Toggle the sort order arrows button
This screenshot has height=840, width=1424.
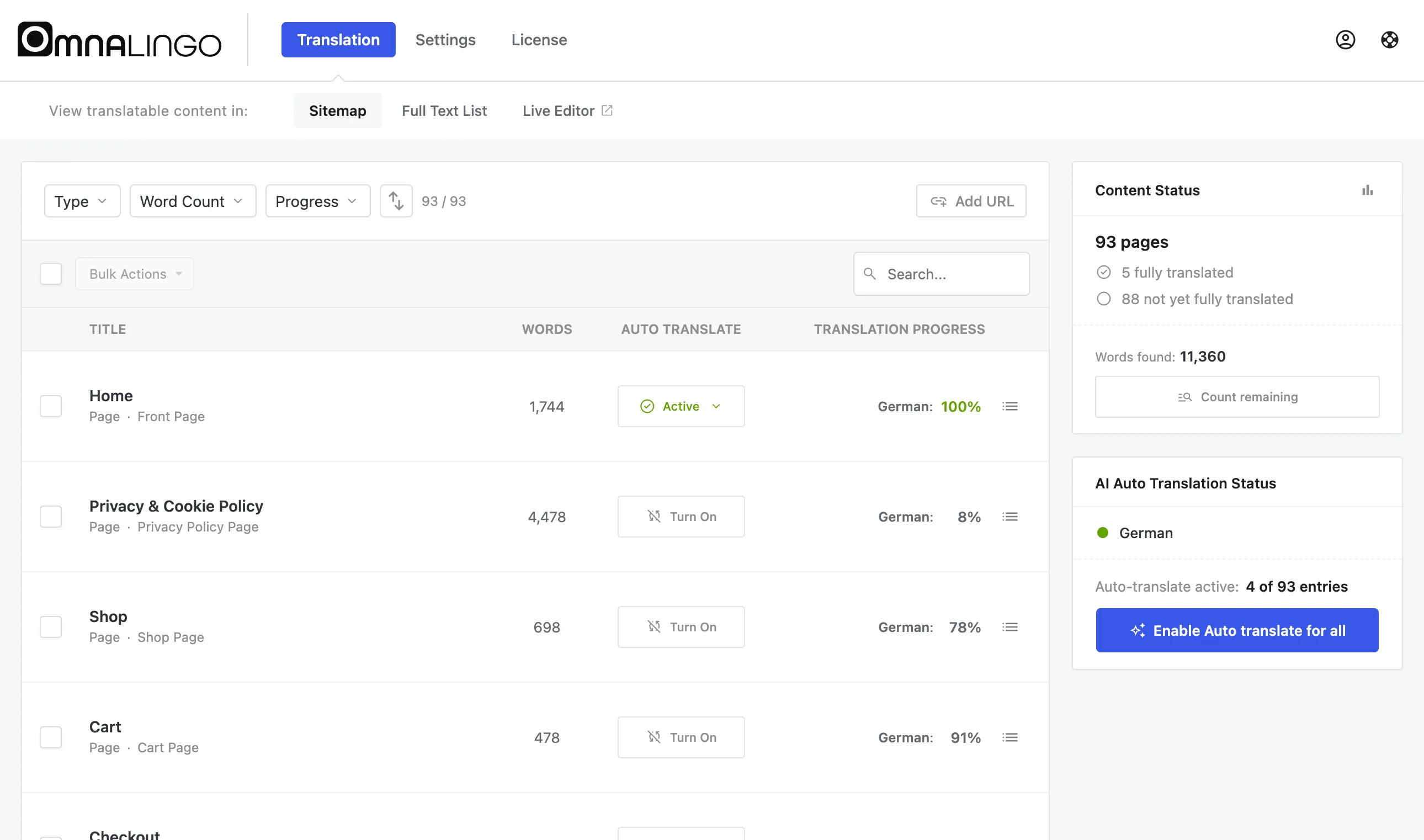(x=396, y=201)
